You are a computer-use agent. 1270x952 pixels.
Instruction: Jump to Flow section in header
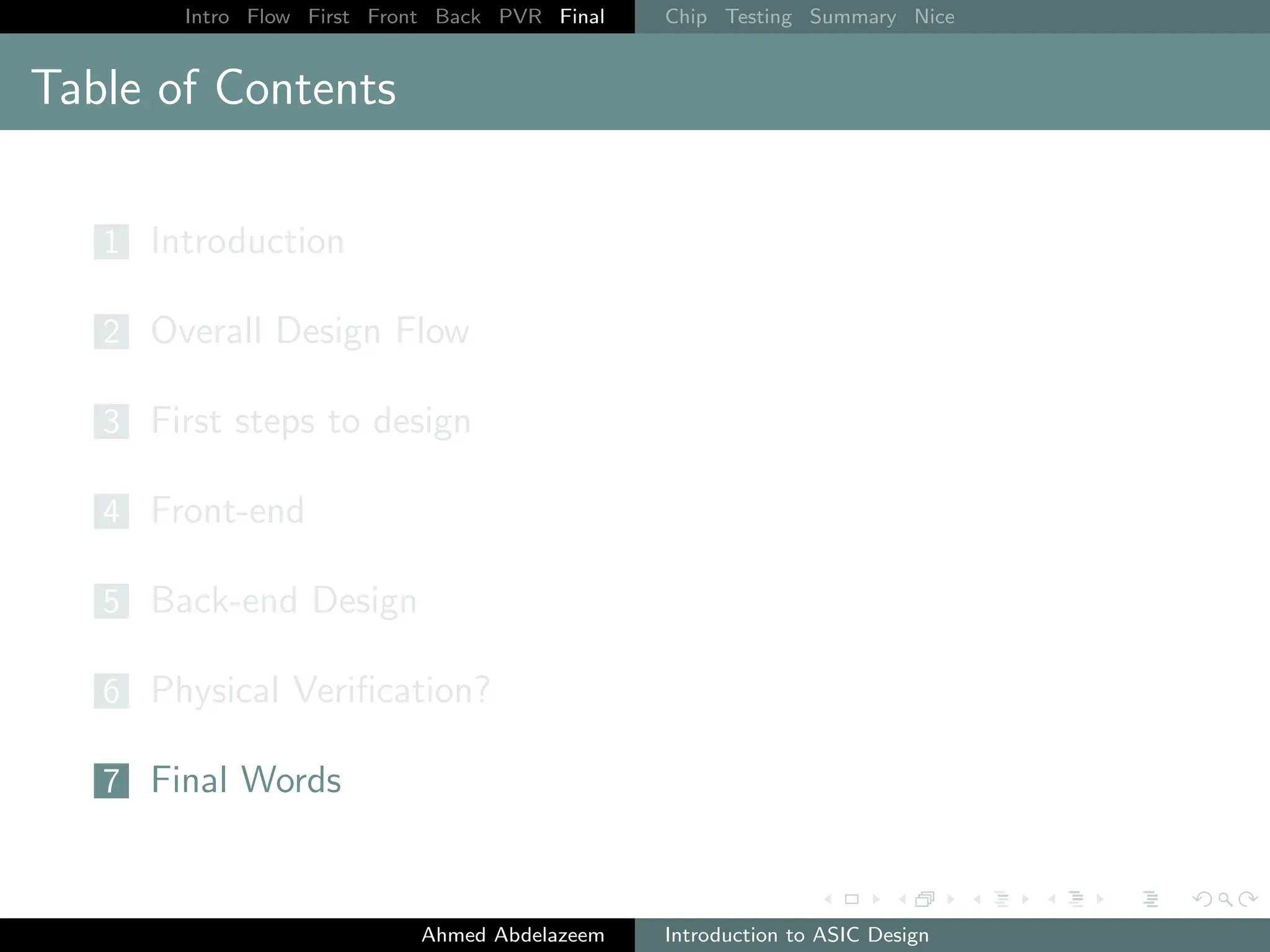pos(269,17)
